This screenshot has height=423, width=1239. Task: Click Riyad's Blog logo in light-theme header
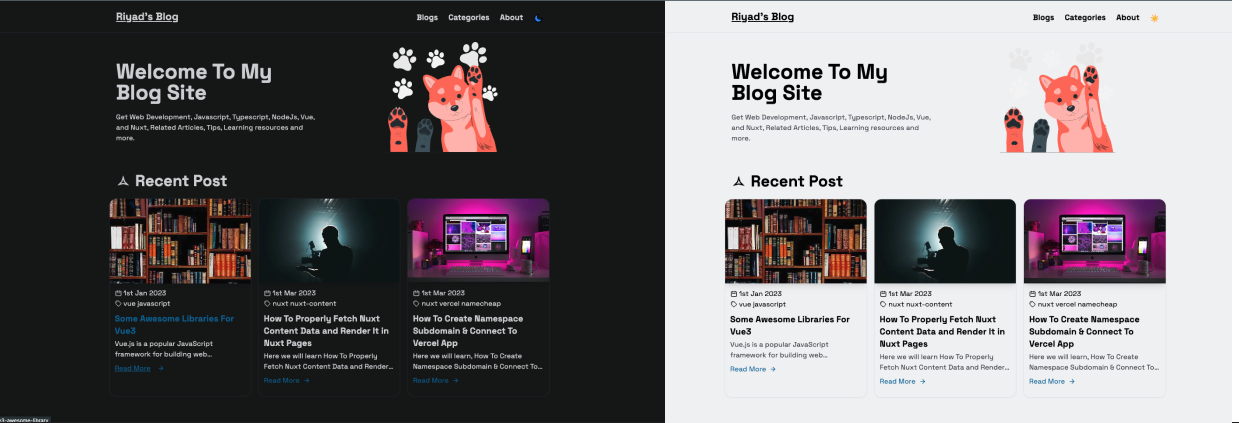coord(762,17)
